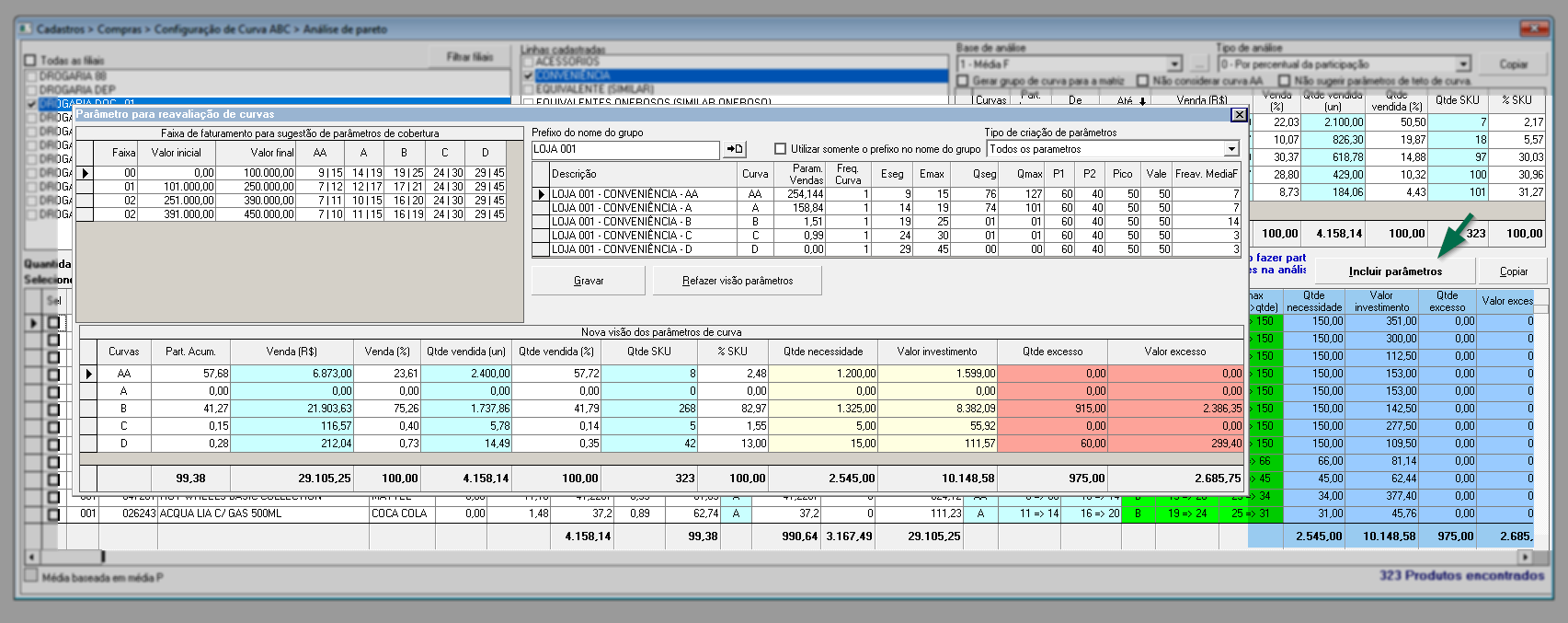
Task: Click the sort arrow in the Até column header
Action: pyautogui.click(x=1143, y=101)
